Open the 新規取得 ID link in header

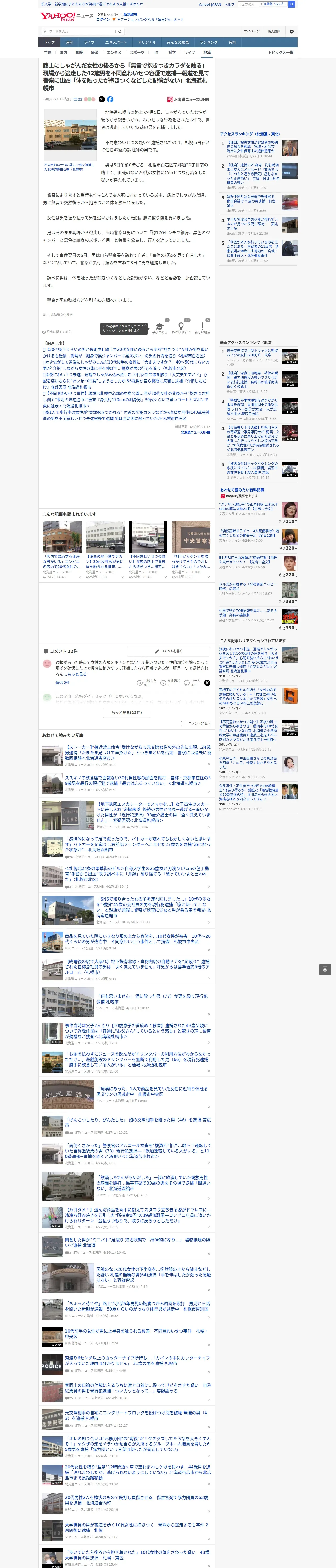(x=131, y=14)
